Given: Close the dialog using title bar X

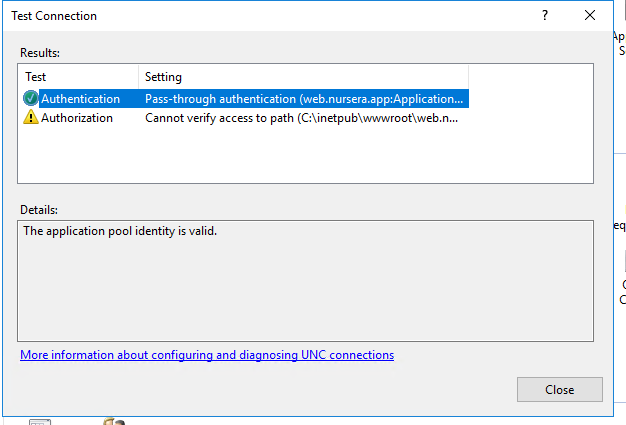Looking at the screenshot, I should (590, 16).
